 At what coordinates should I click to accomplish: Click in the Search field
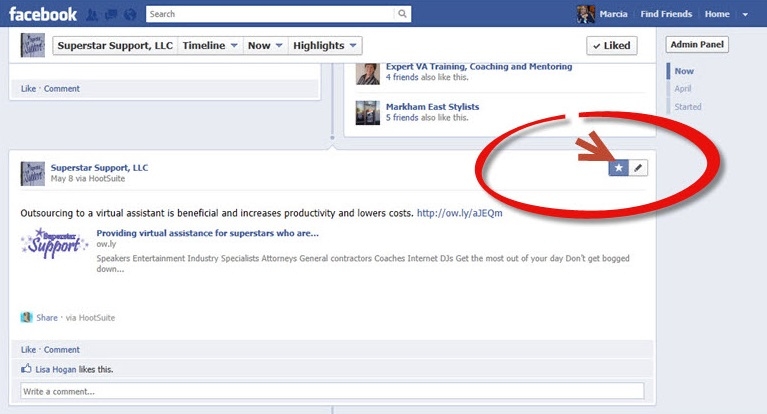(x=270, y=14)
